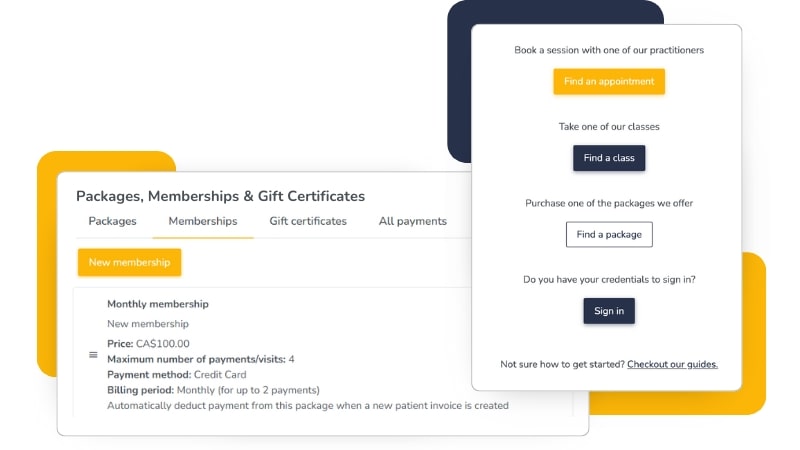Switch to the Packages tab
800x450 pixels.
point(112,221)
